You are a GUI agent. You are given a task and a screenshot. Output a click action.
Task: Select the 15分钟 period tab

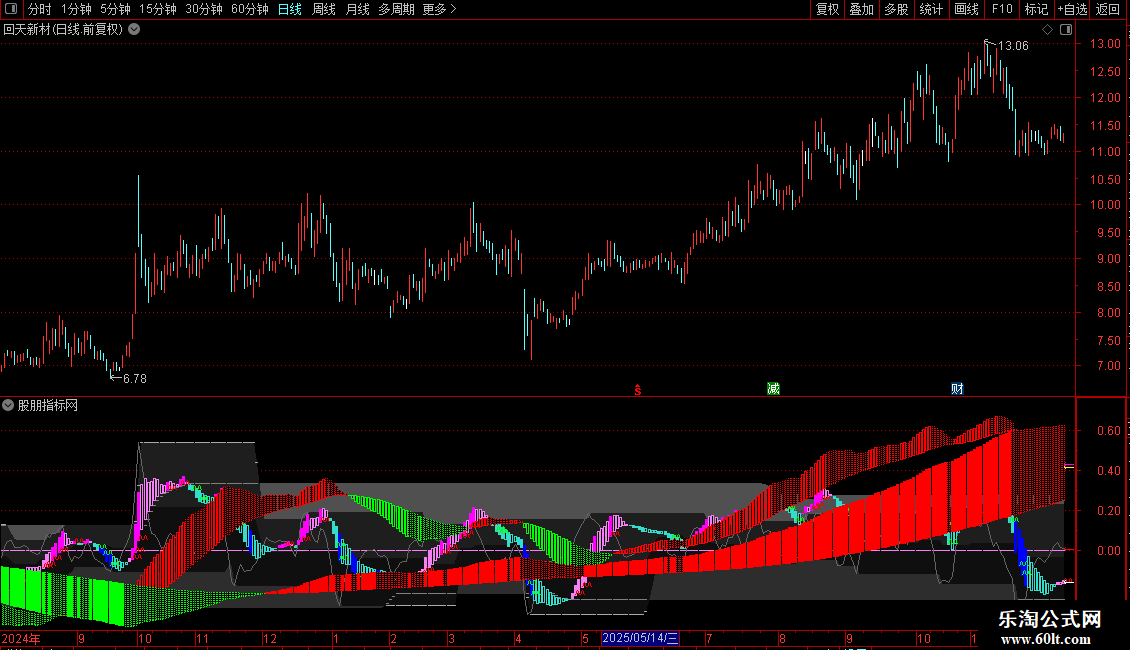click(x=158, y=9)
